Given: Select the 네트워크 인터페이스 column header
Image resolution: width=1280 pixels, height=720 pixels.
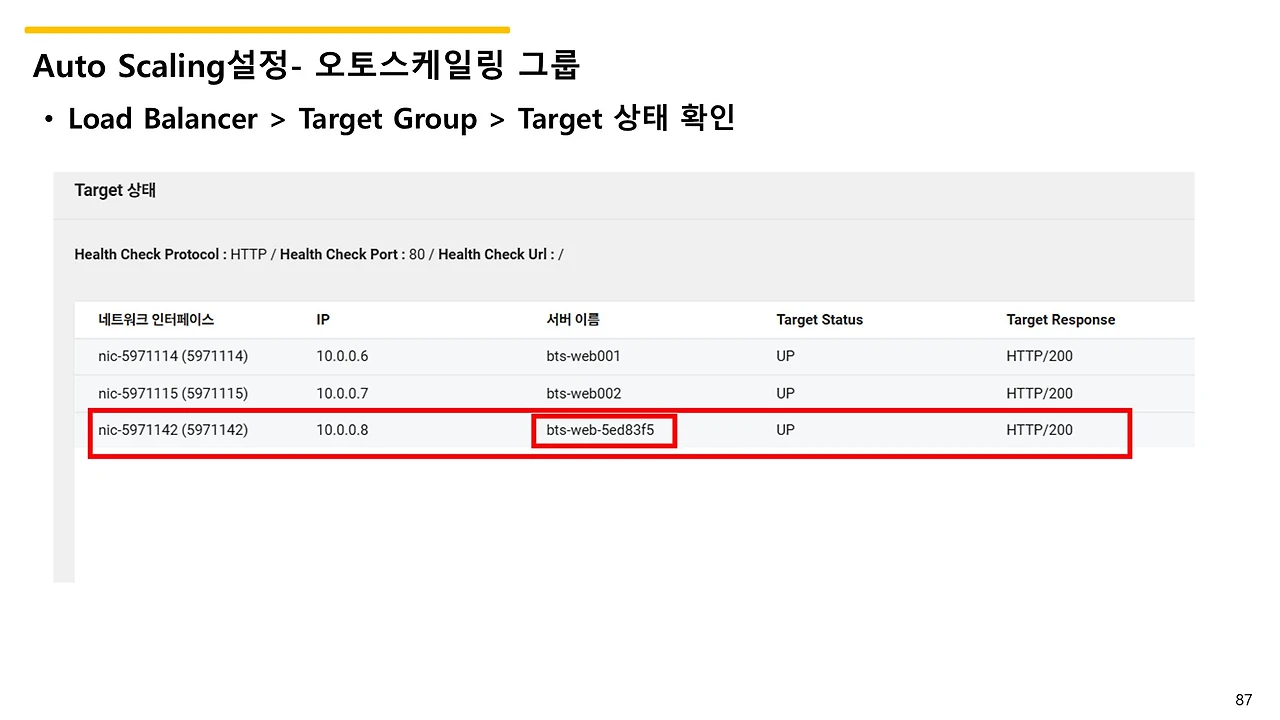Looking at the screenshot, I should (x=156, y=320).
